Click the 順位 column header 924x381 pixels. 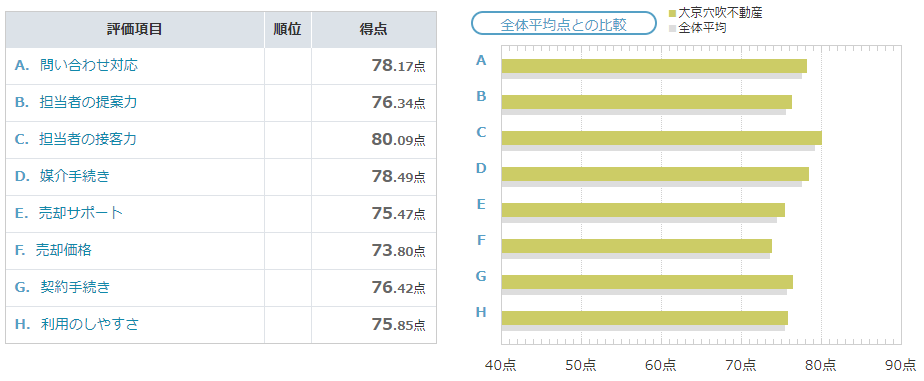[288, 29]
